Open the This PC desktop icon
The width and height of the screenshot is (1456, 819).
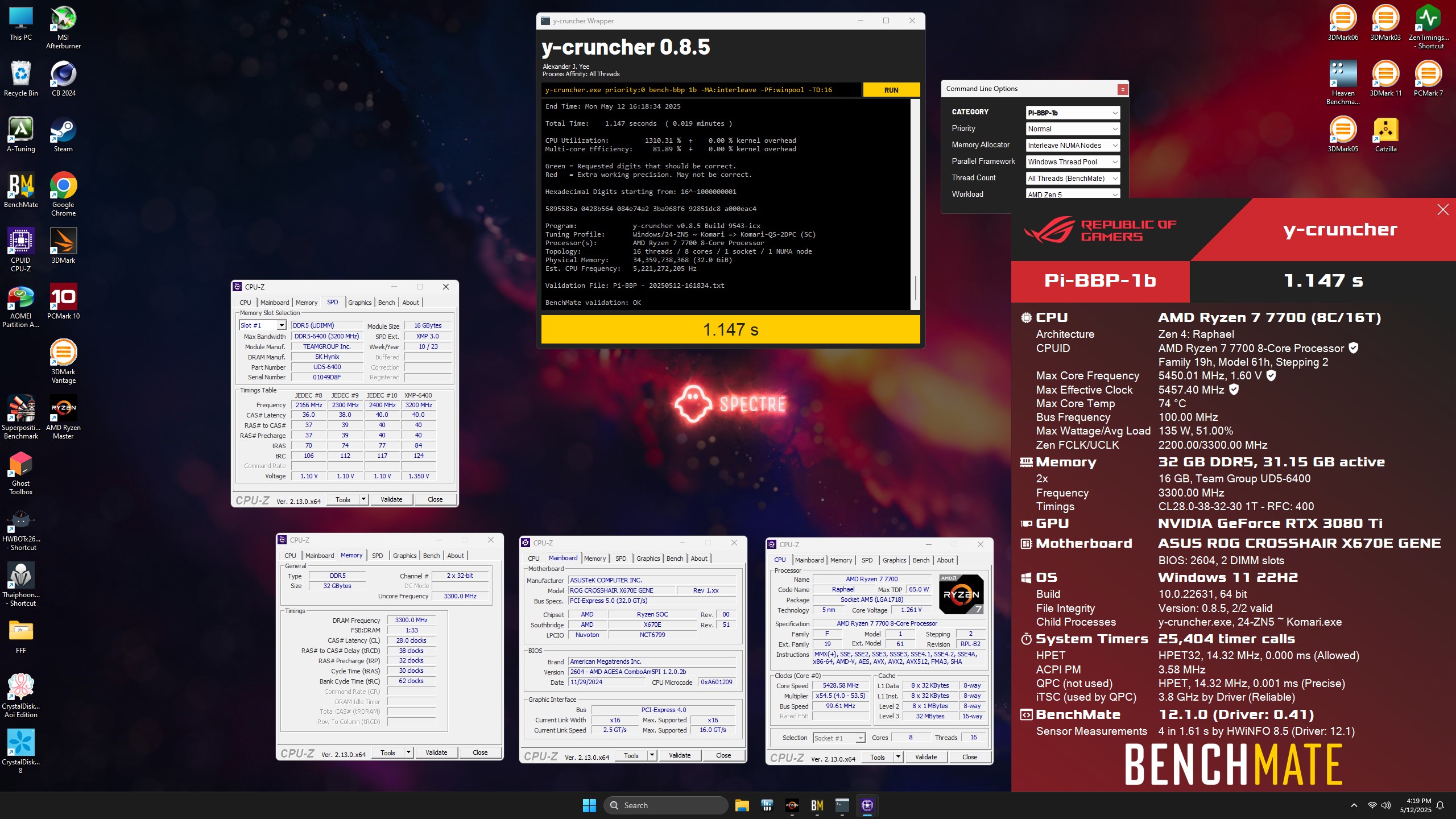[20, 23]
